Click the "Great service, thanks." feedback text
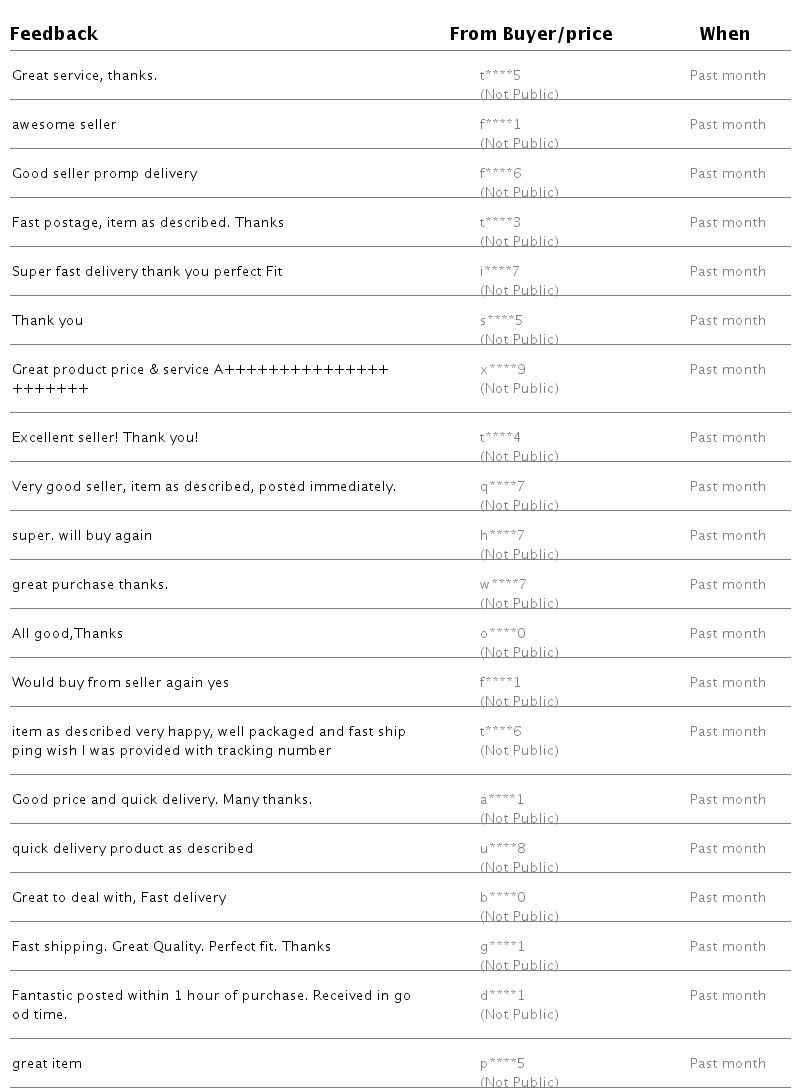This screenshot has width=800, height=1088. [x=84, y=75]
